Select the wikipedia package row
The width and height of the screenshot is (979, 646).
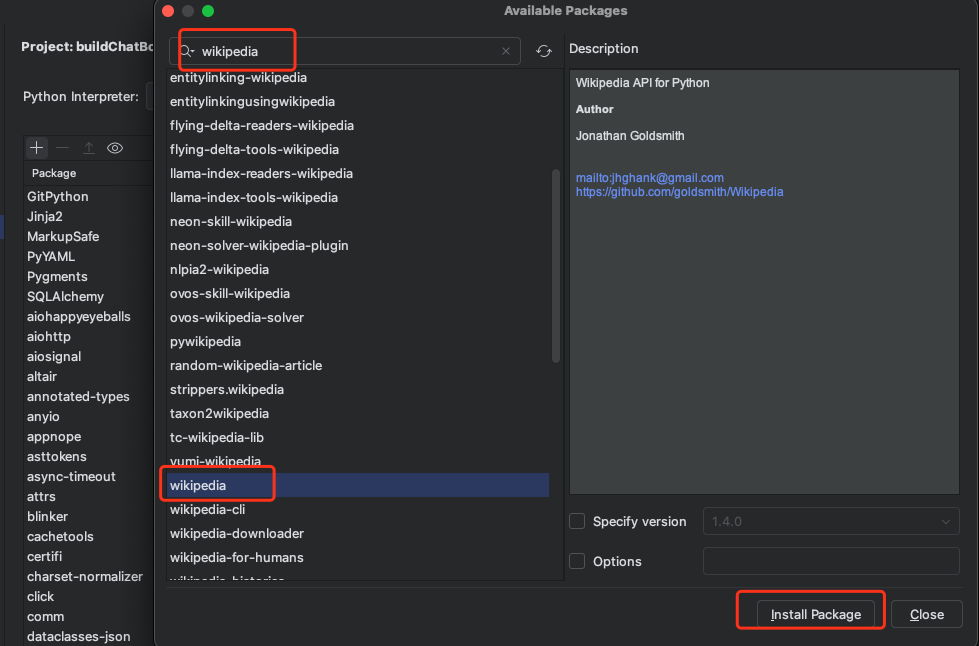click(x=358, y=485)
